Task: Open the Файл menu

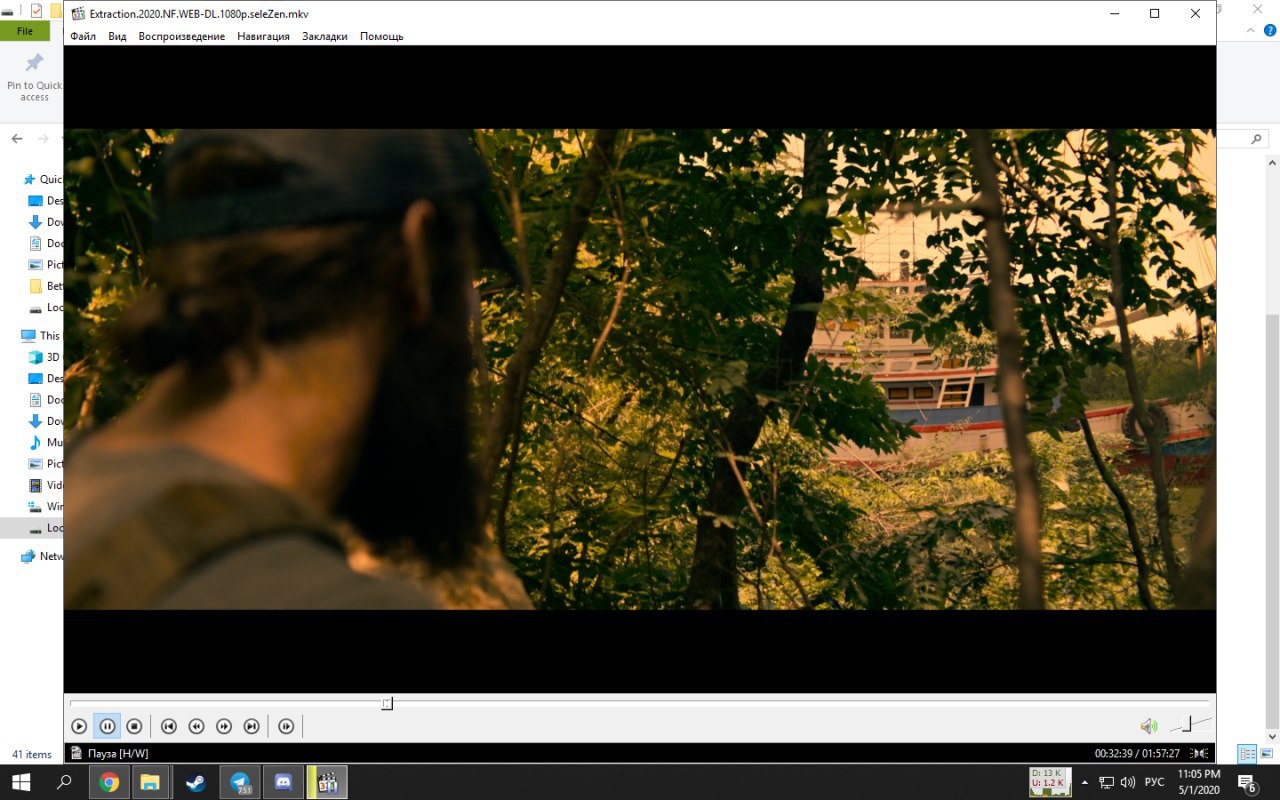Action: pyautogui.click(x=83, y=36)
